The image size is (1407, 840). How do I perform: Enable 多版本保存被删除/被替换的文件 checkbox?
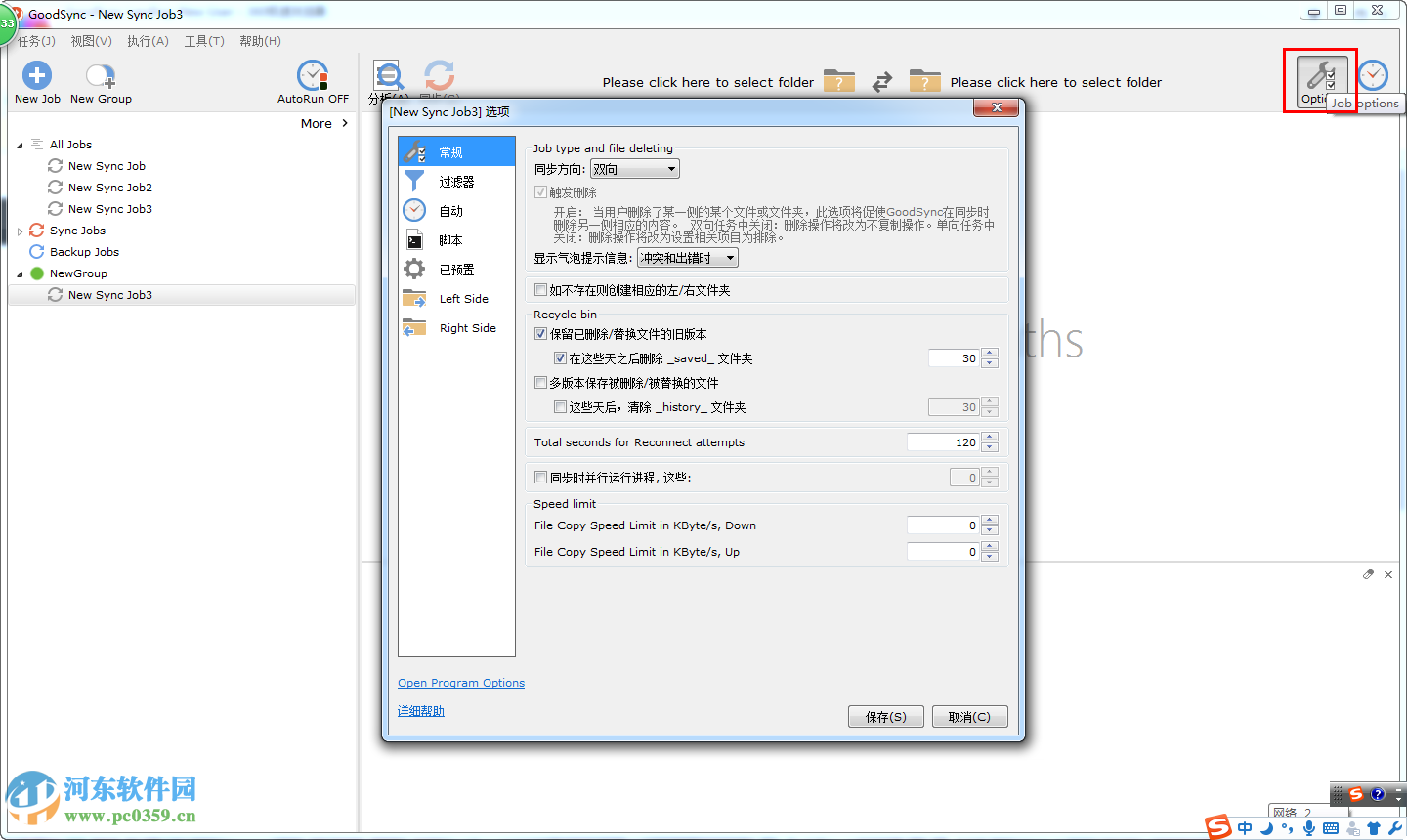coord(540,383)
